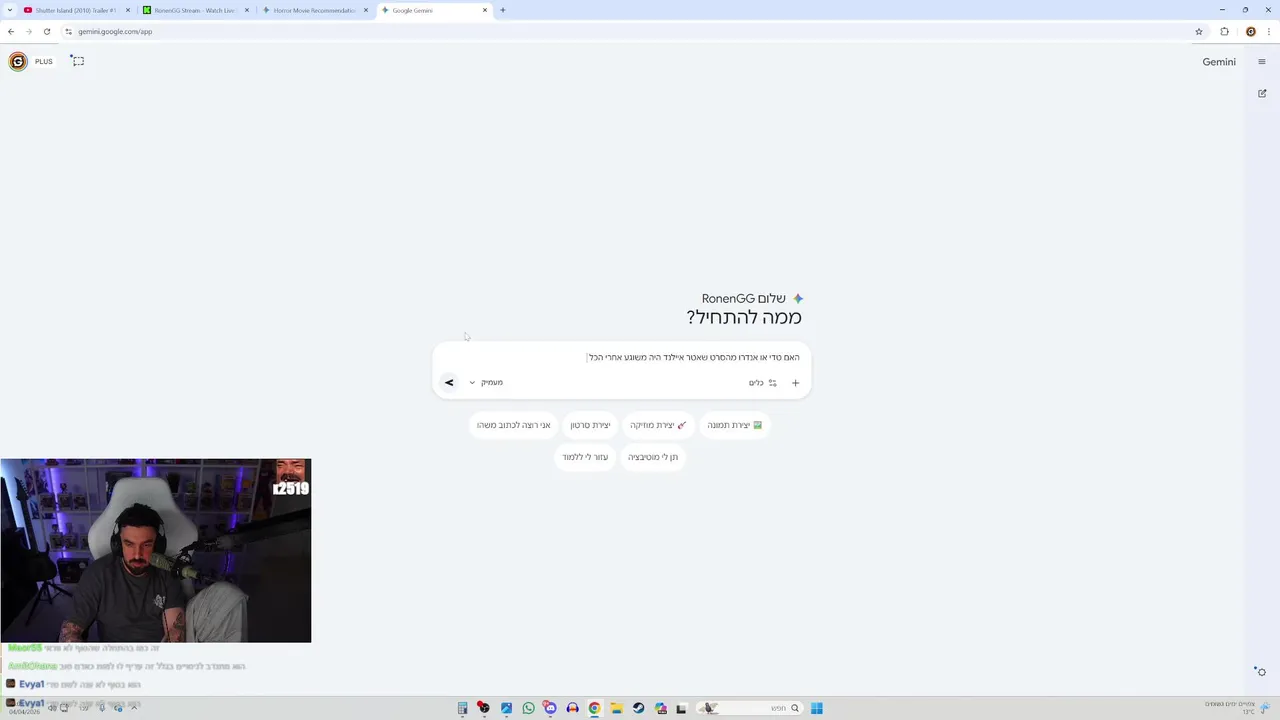Open WhatsApp from the taskbar
Viewport: 1280px width, 720px height.
click(528, 708)
